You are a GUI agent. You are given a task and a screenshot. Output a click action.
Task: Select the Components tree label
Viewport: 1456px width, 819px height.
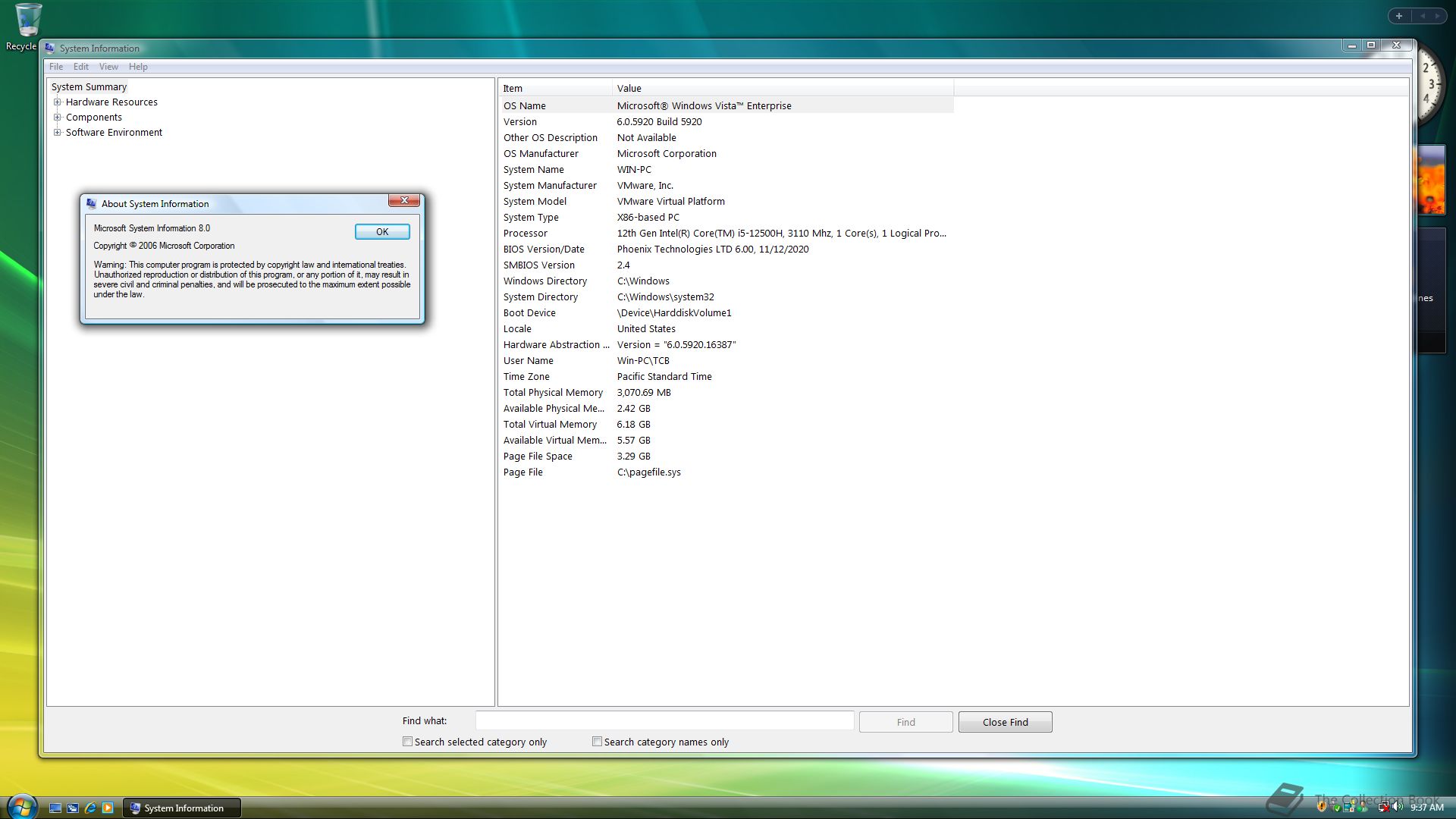pyautogui.click(x=94, y=117)
